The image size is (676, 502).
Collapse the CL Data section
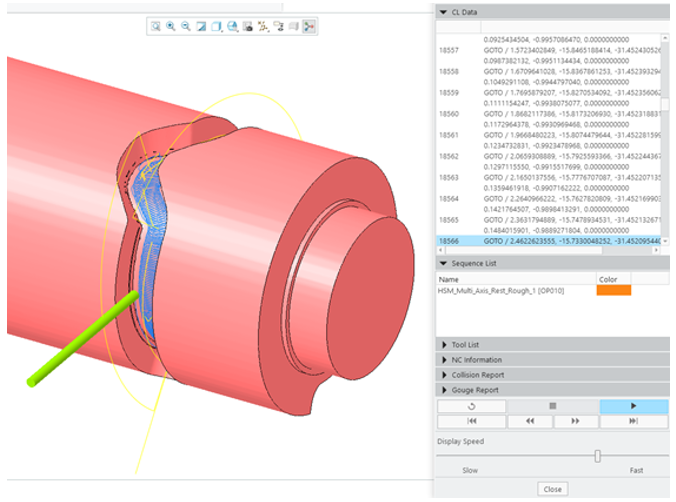point(444,12)
